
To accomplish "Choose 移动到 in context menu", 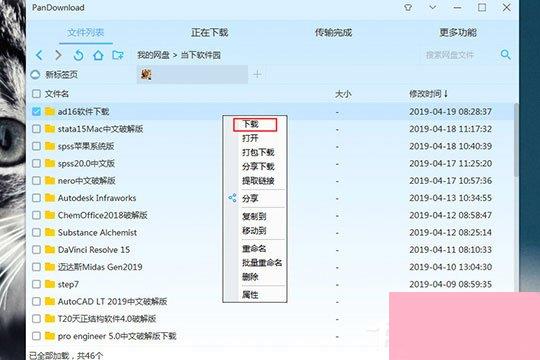I will pos(254,231).
